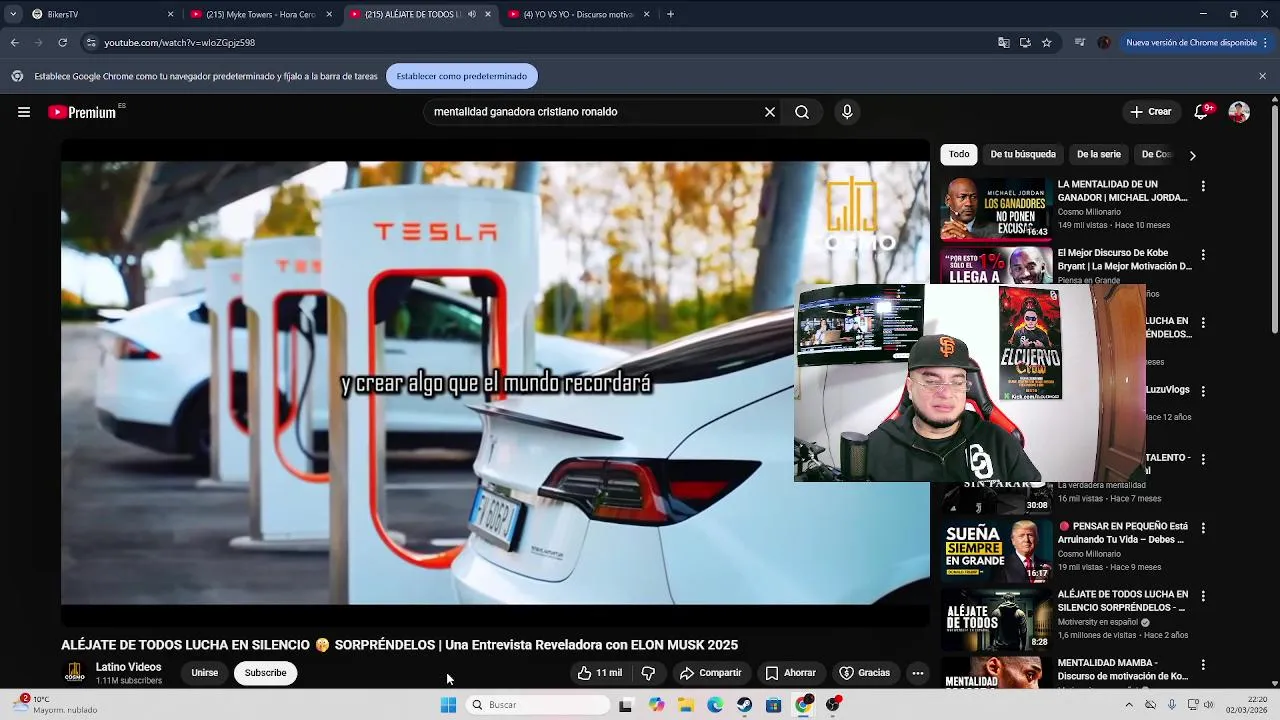Image resolution: width=1280 pixels, height=720 pixels.
Task: Click the magnifying glass search button
Action: [802, 112]
